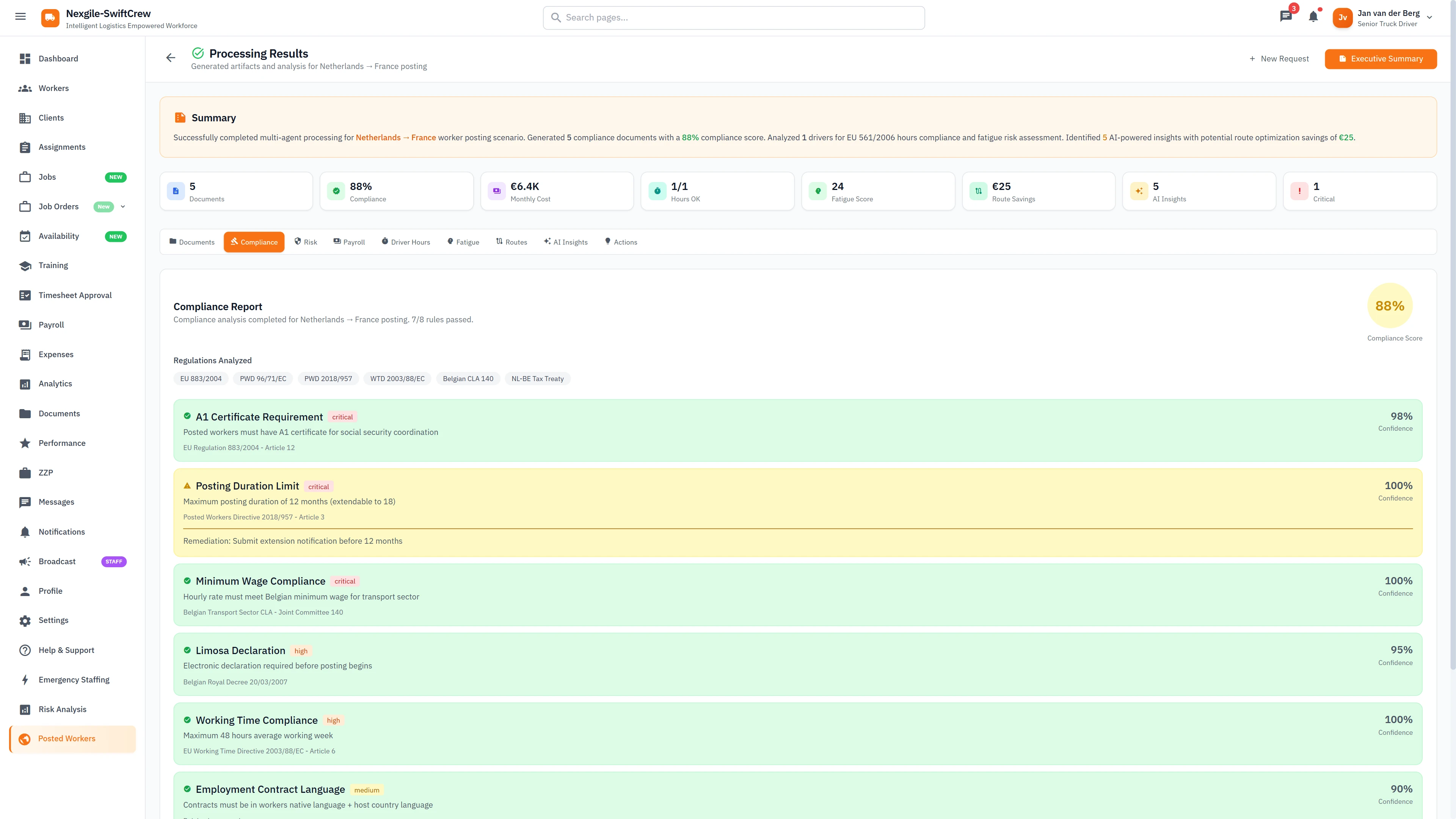Click the New Request button

tap(1279, 58)
